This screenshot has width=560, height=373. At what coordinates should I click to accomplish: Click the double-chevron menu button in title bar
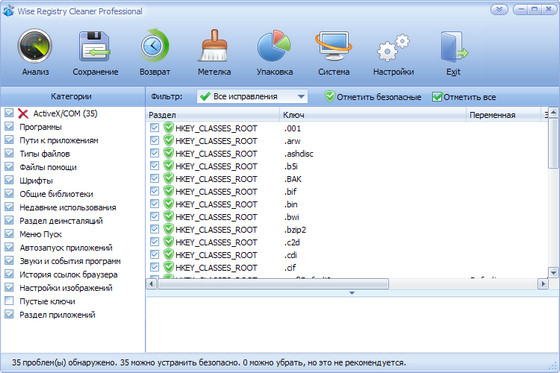(499, 10)
